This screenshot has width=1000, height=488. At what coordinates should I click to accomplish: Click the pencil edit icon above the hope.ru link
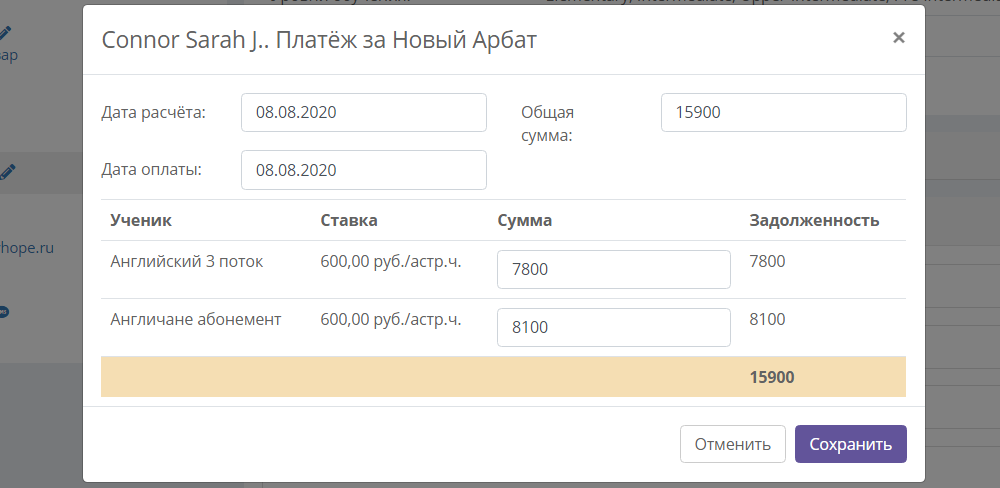click(7, 172)
